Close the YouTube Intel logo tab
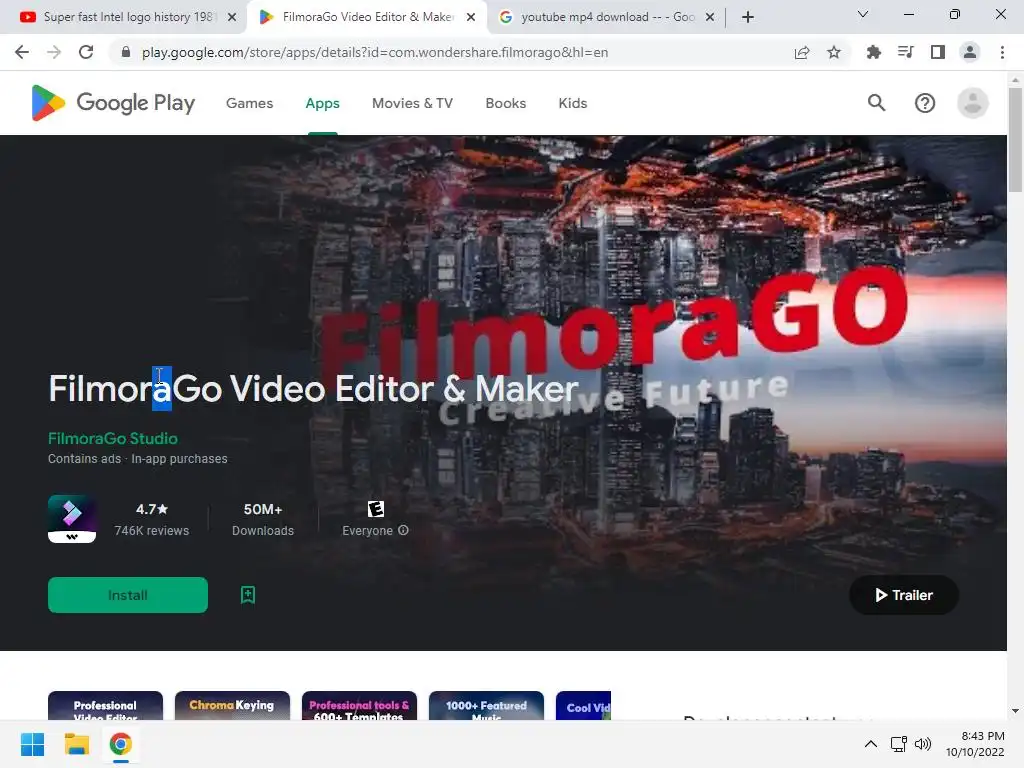The image size is (1024, 768). click(232, 17)
